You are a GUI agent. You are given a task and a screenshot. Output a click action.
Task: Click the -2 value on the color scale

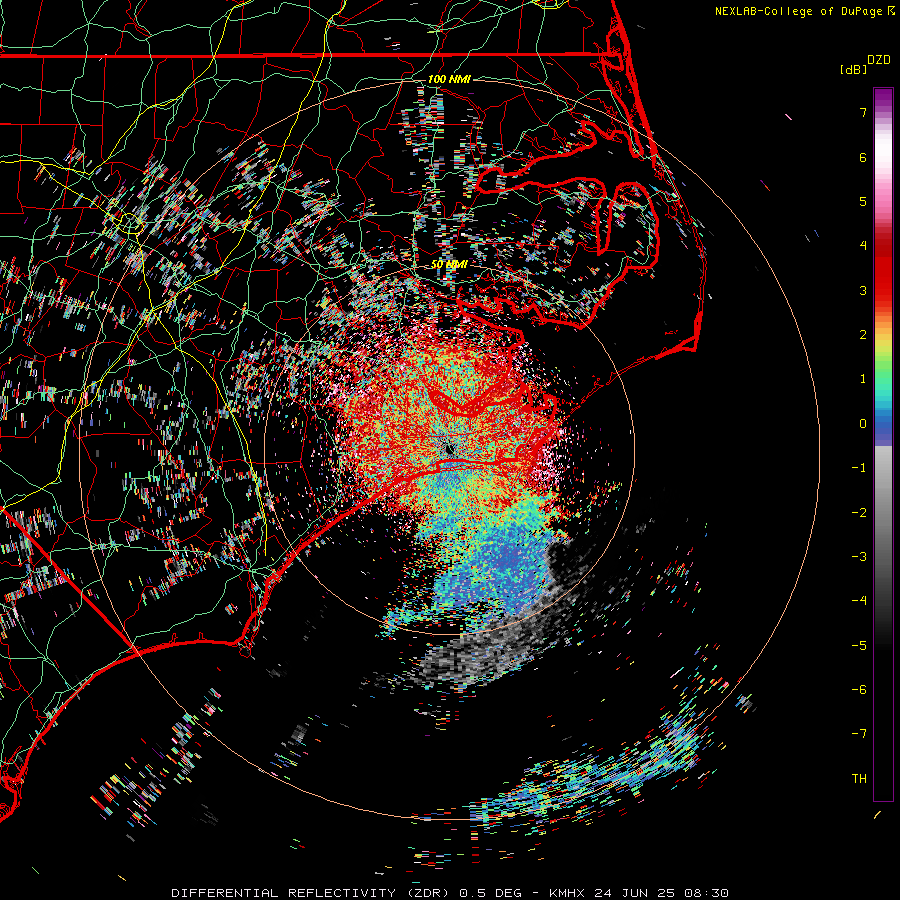(859, 513)
